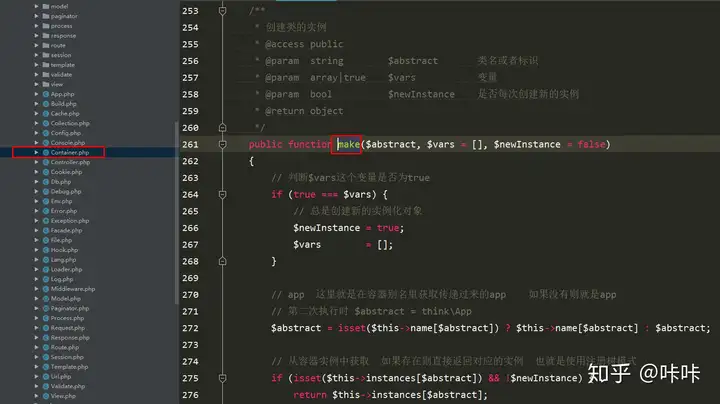Click line number 272 in the gutter
Viewport: 720px width, 404px height.
[x=190, y=328]
